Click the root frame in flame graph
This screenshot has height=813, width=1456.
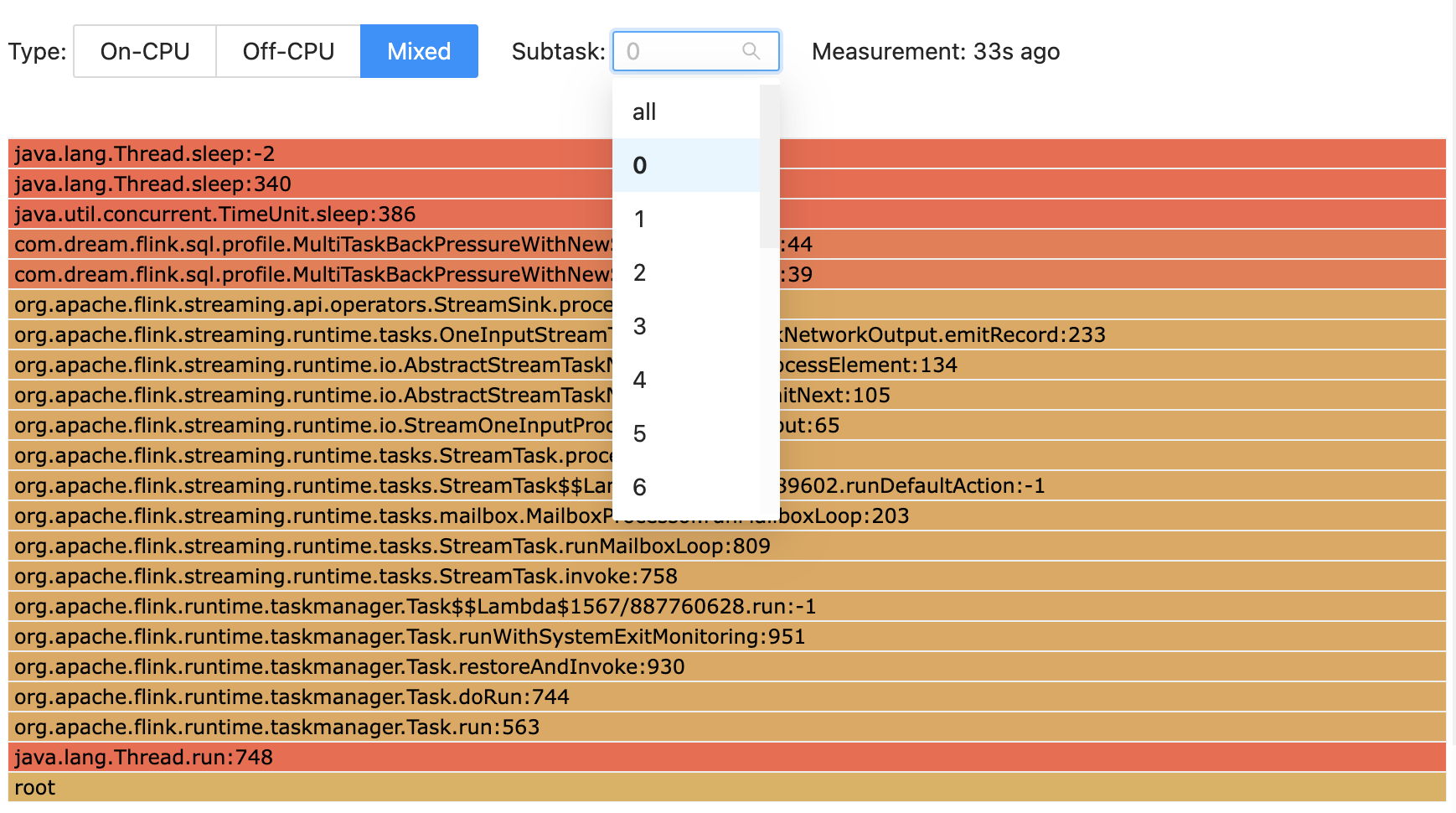point(727,788)
